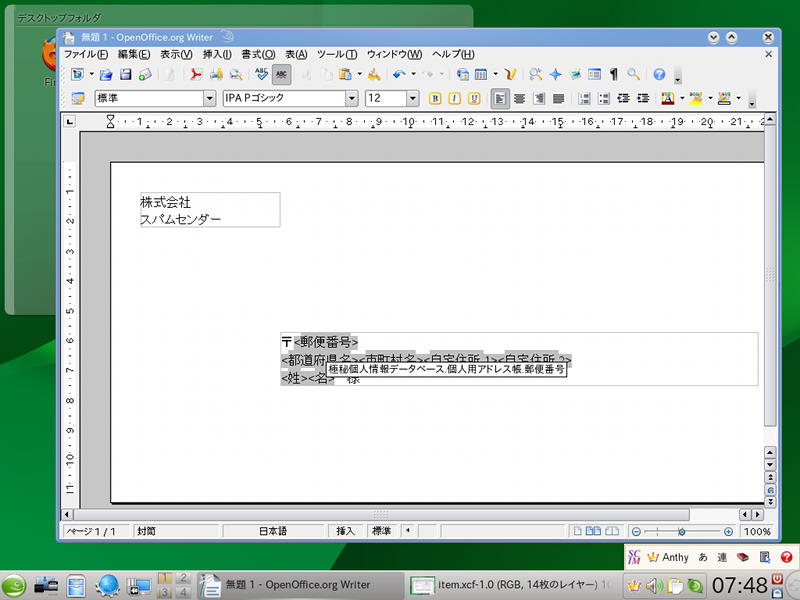Click the zoom slider in status bar
800x600 pixels.
coord(682,531)
